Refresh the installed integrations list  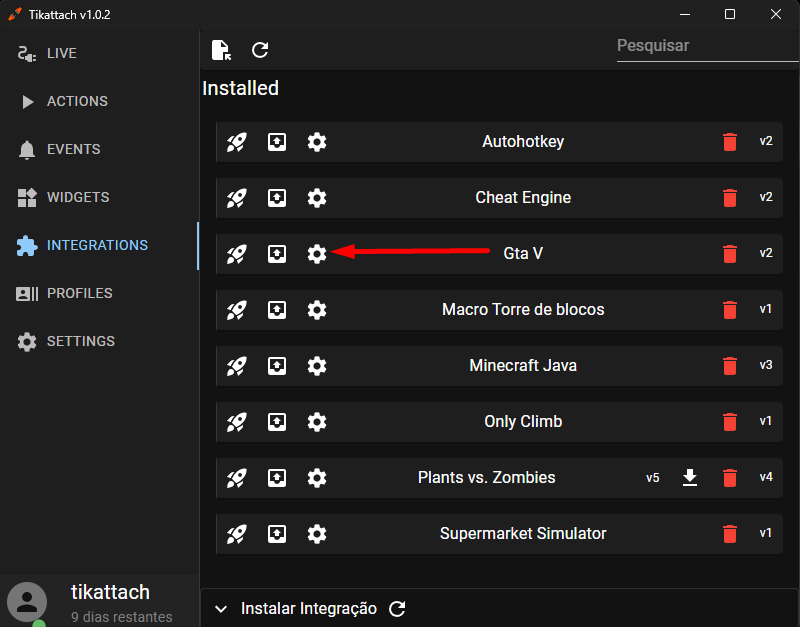[260, 50]
